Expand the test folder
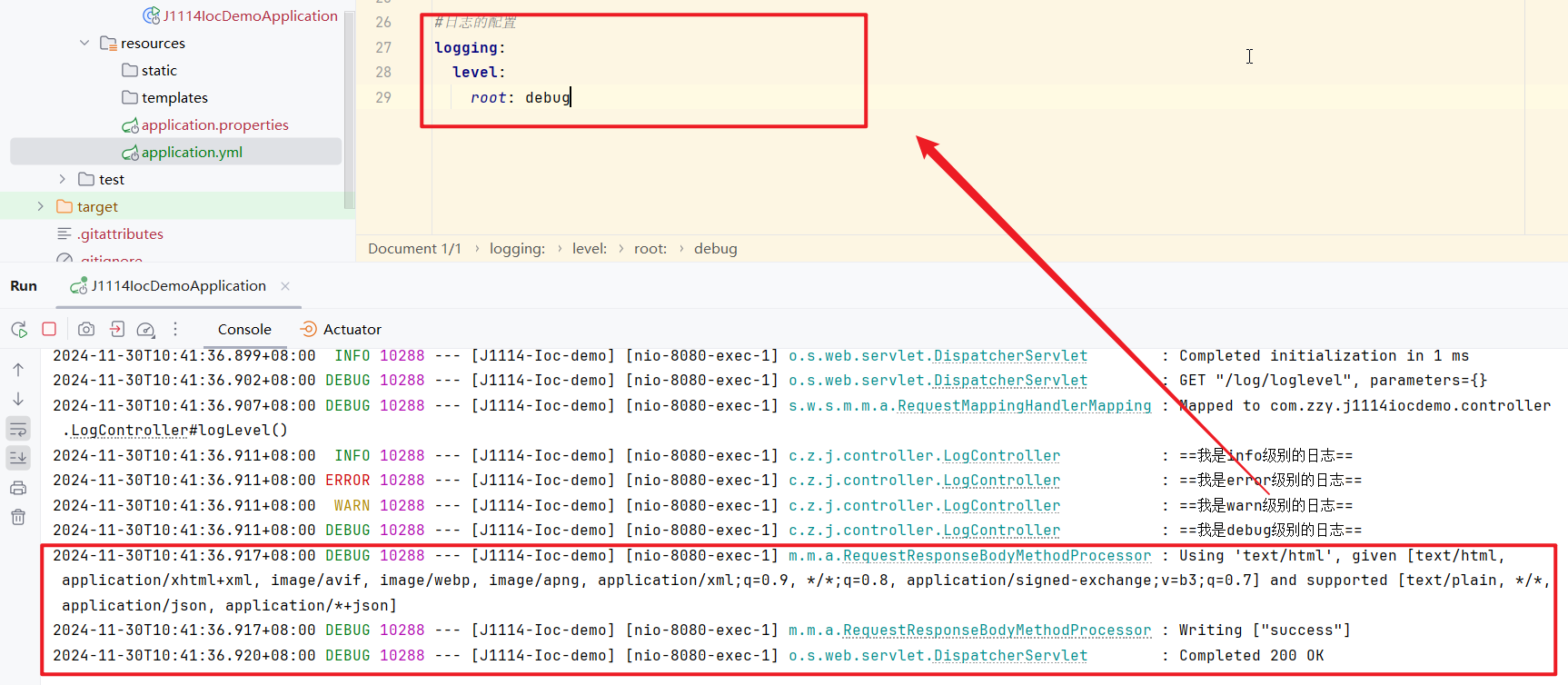 62,179
